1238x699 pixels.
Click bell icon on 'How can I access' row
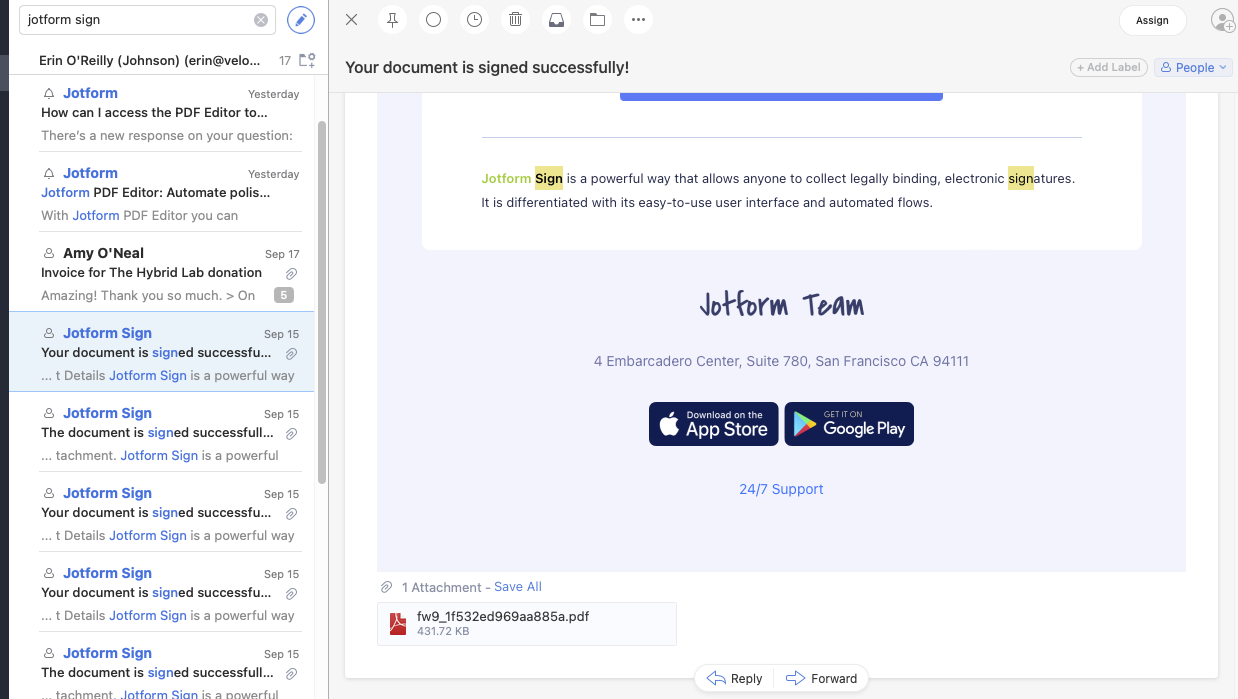pos(49,93)
